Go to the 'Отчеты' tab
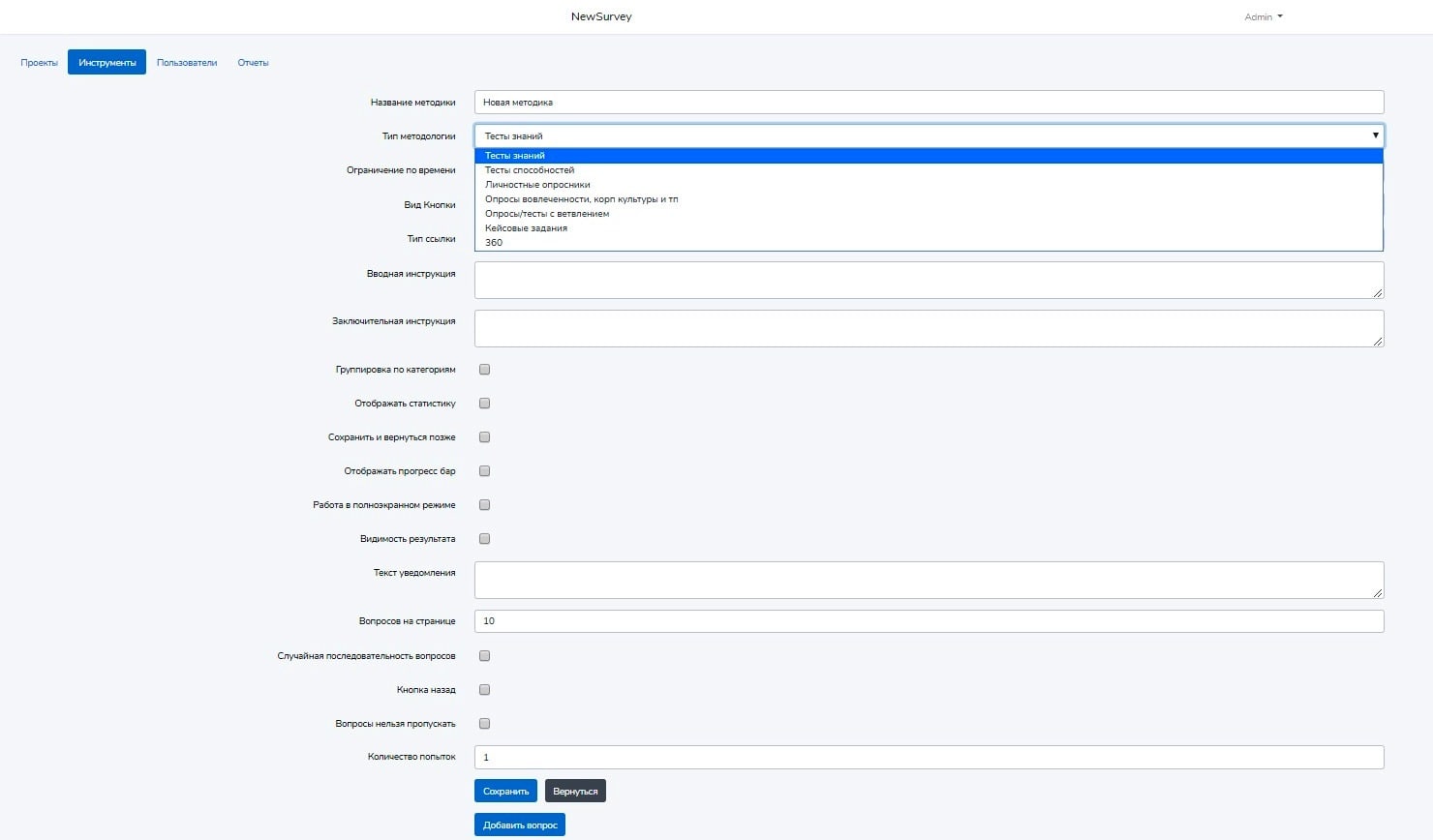This screenshot has width=1433, height=840. point(253,63)
